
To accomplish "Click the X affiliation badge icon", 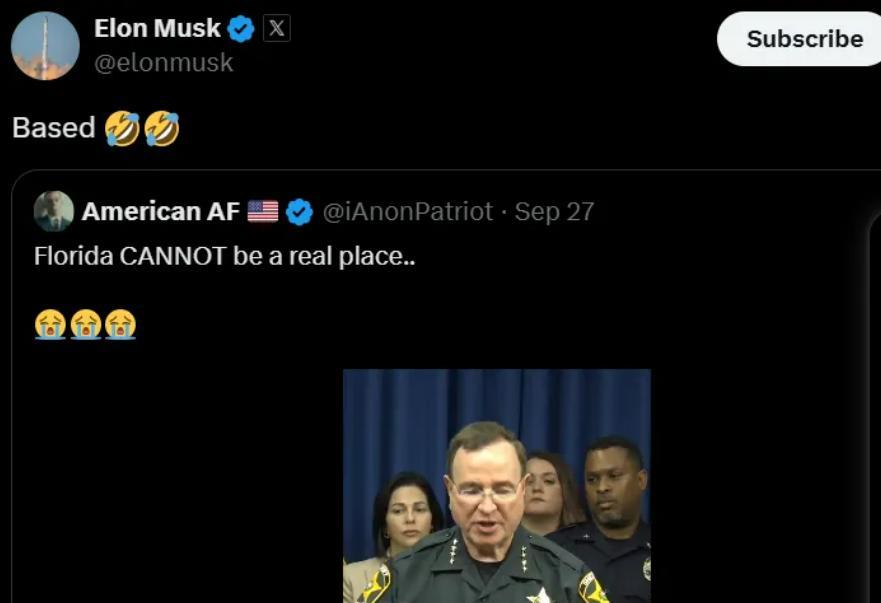I will pyautogui.click(x=277, y=29).
